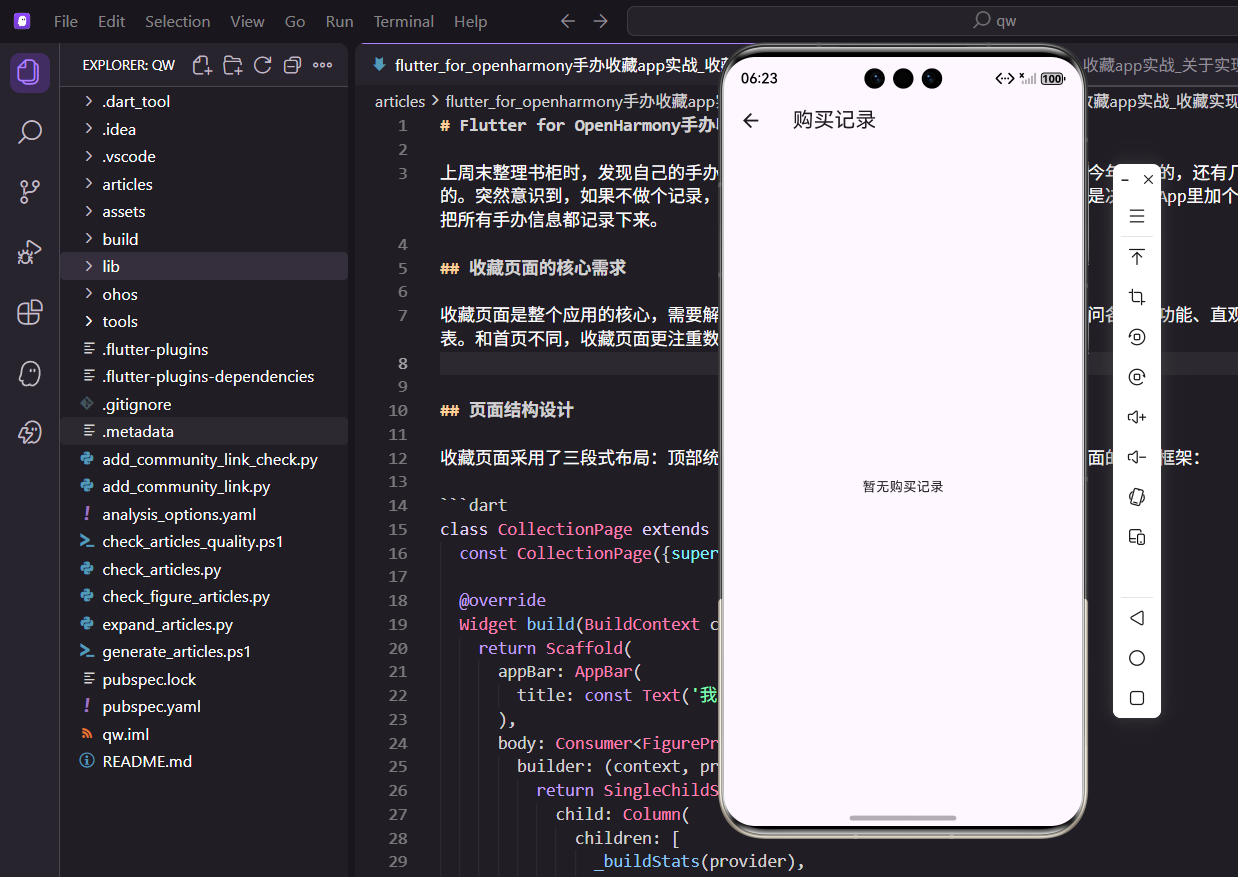
Task: Expand the articles folder
Action: point(204,184)
